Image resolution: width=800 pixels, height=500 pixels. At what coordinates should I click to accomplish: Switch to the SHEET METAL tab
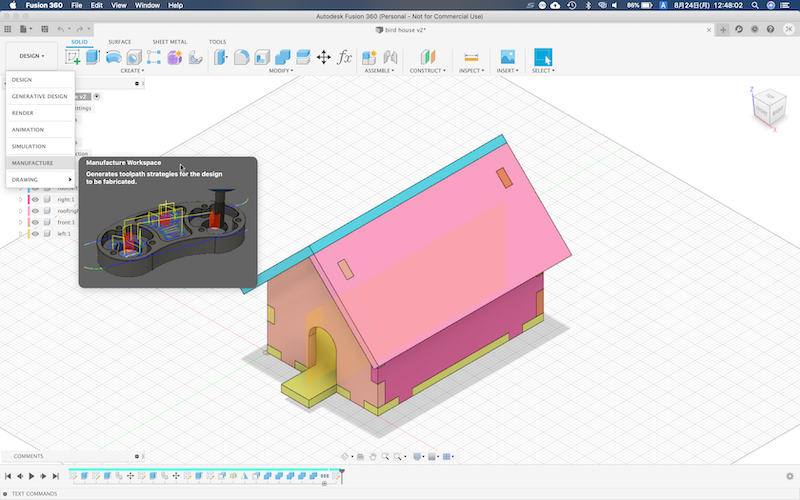170,42
